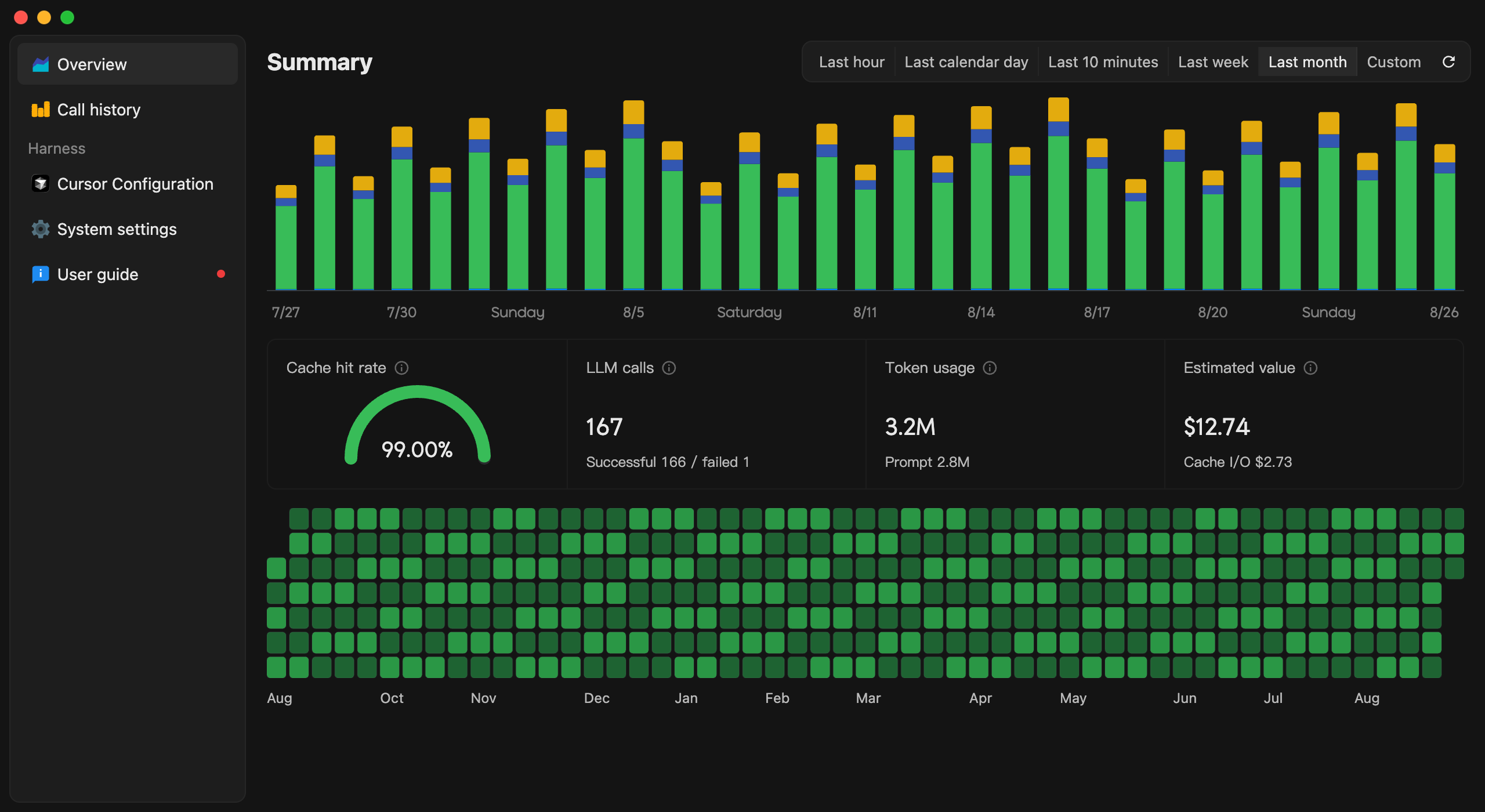Open the Cursor Configuration label
This screenshot has height=812, width=1485.
(x=135, y=184)
